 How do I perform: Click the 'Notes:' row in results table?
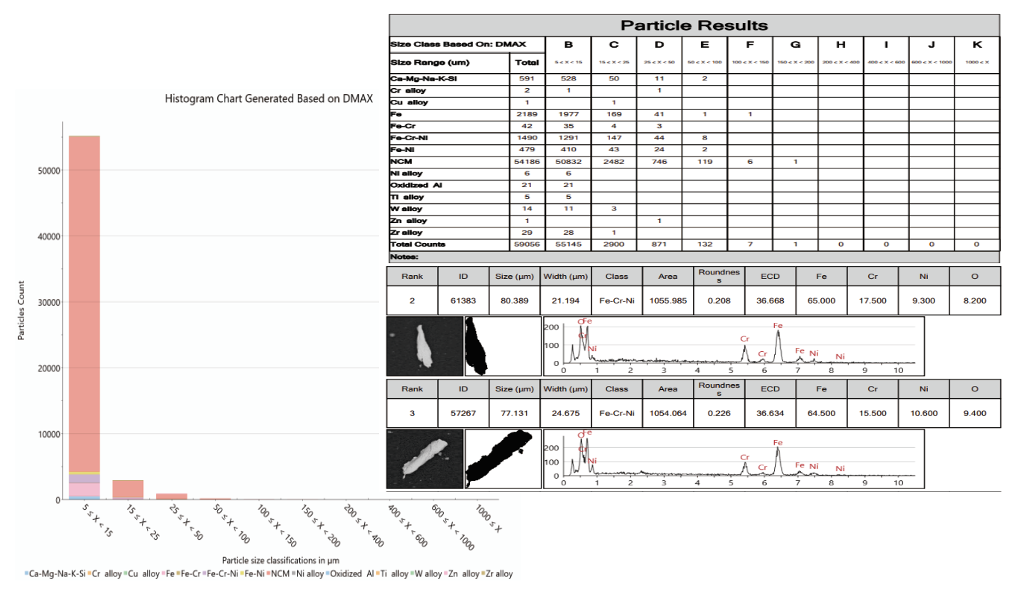pos(694,257)
